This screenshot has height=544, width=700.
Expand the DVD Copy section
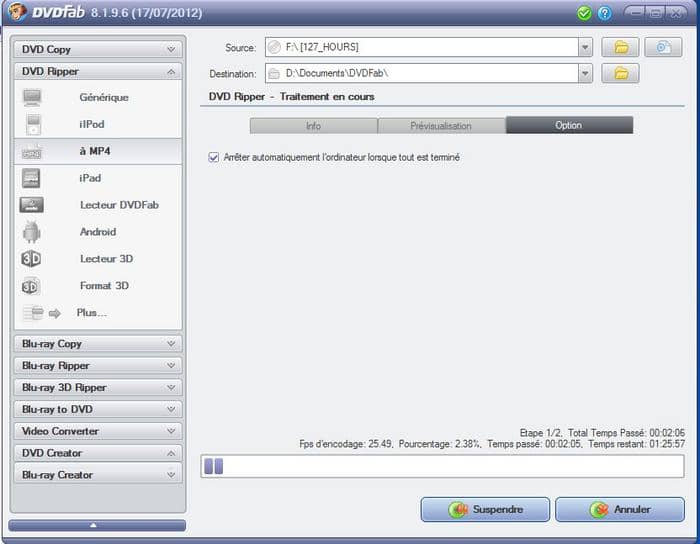pyautogui.click(x=98, y=49)
